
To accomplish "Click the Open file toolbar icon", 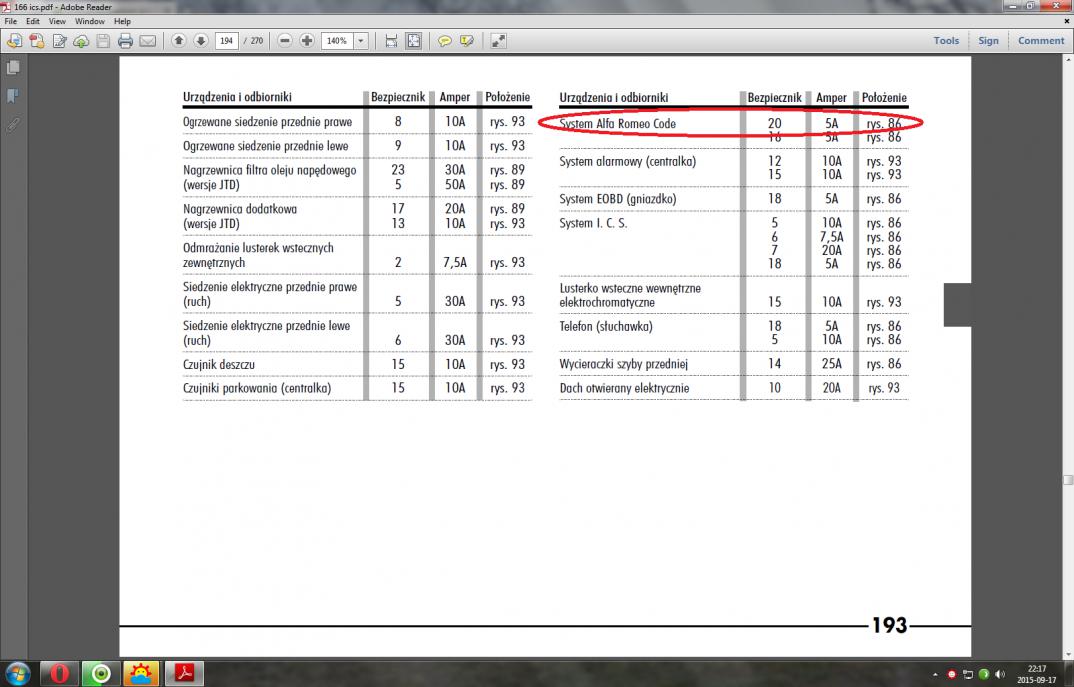I will (x=14, y=41).
